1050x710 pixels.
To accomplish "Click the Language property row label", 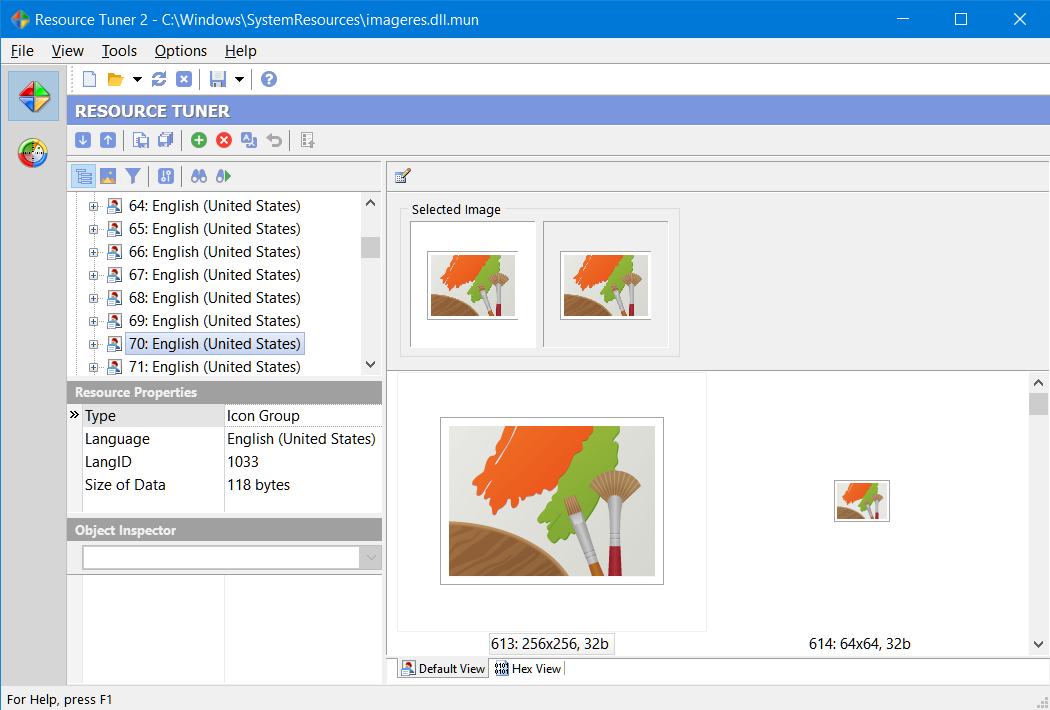I will 117,439.
